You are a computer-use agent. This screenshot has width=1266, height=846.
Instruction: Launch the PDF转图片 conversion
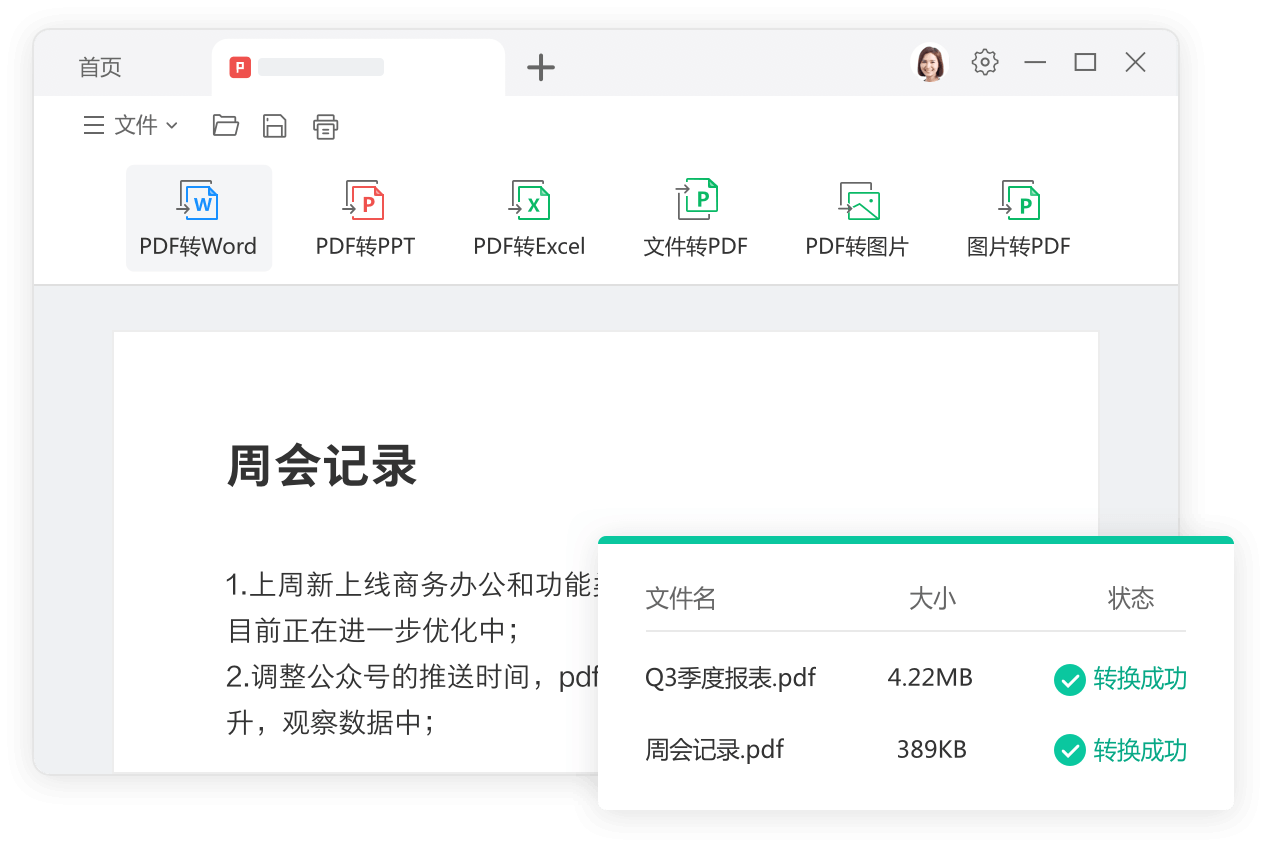(857, 218)
